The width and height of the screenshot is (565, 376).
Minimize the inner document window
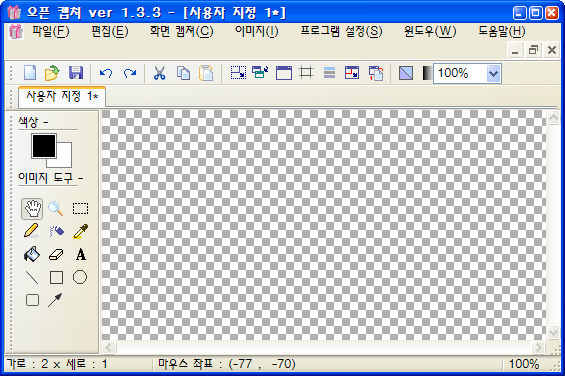point(515,50)
